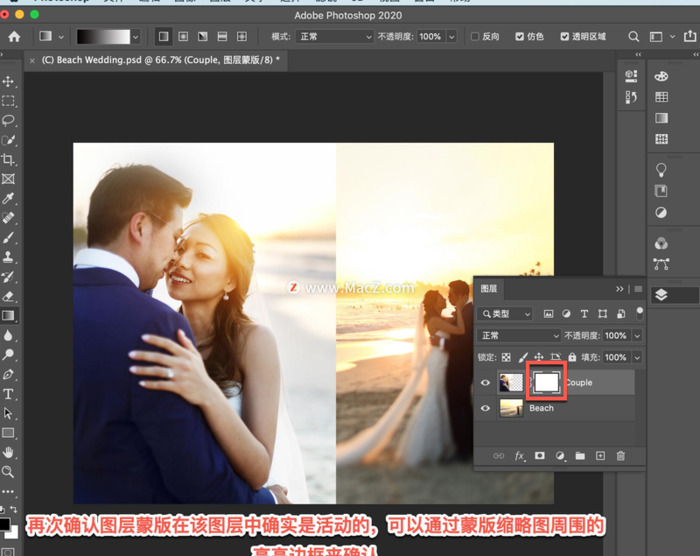700x556 pixels.
Task: Choose the Diamond Gradient style
Action: click(x=242, y=37)
